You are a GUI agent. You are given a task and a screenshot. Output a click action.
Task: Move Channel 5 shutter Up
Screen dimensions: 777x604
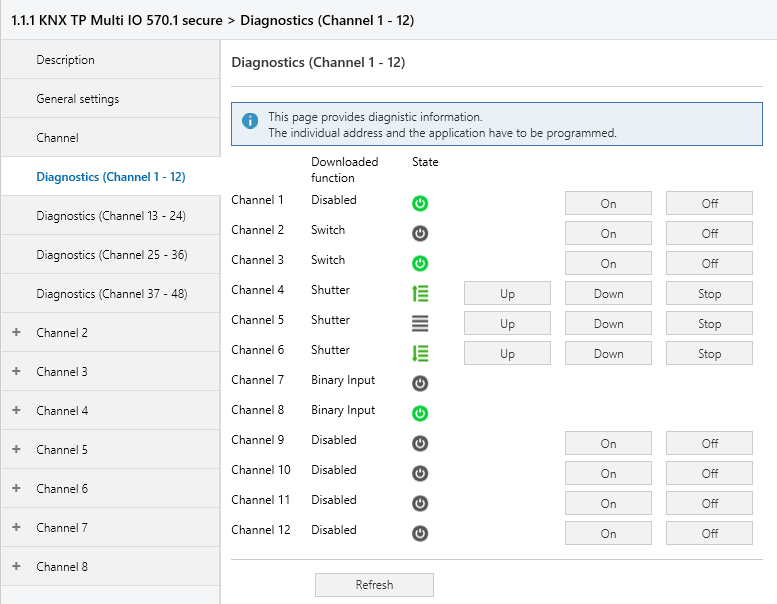507,323
